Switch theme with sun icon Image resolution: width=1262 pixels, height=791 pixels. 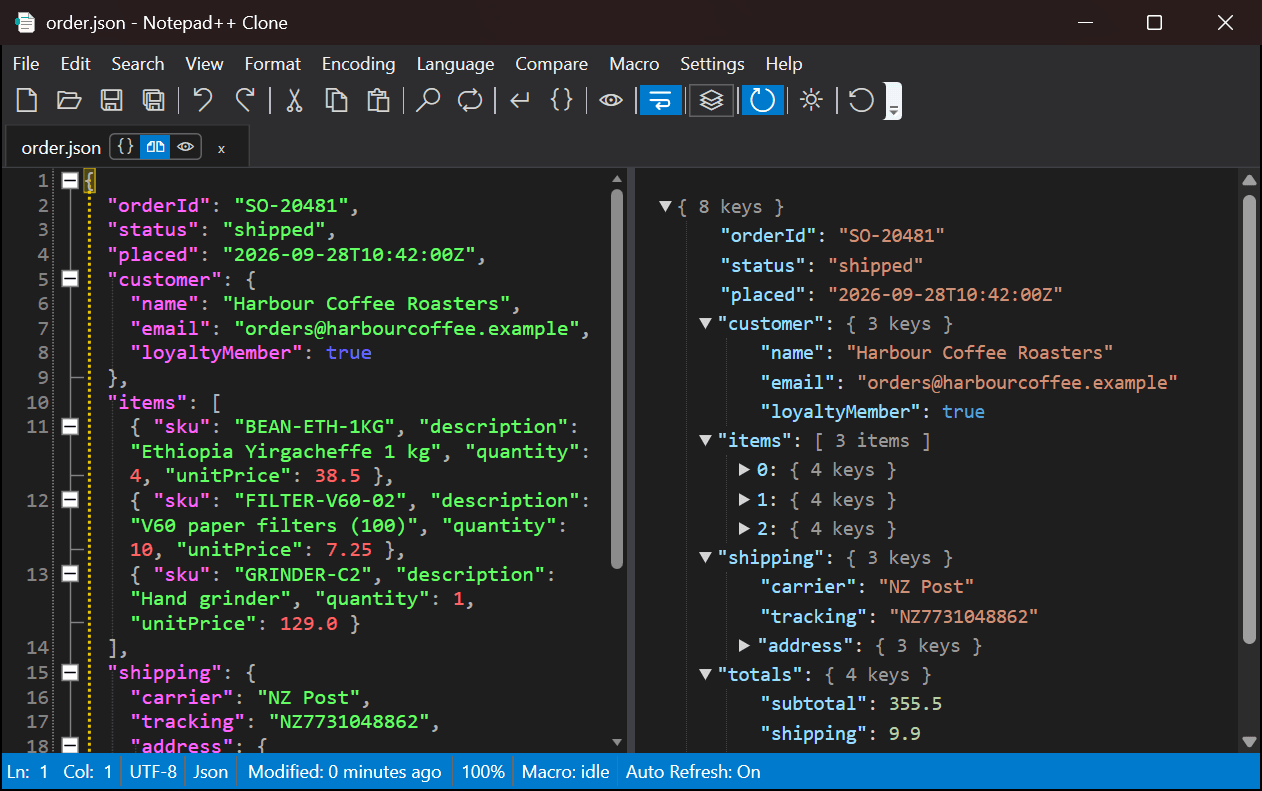point(811,100)
